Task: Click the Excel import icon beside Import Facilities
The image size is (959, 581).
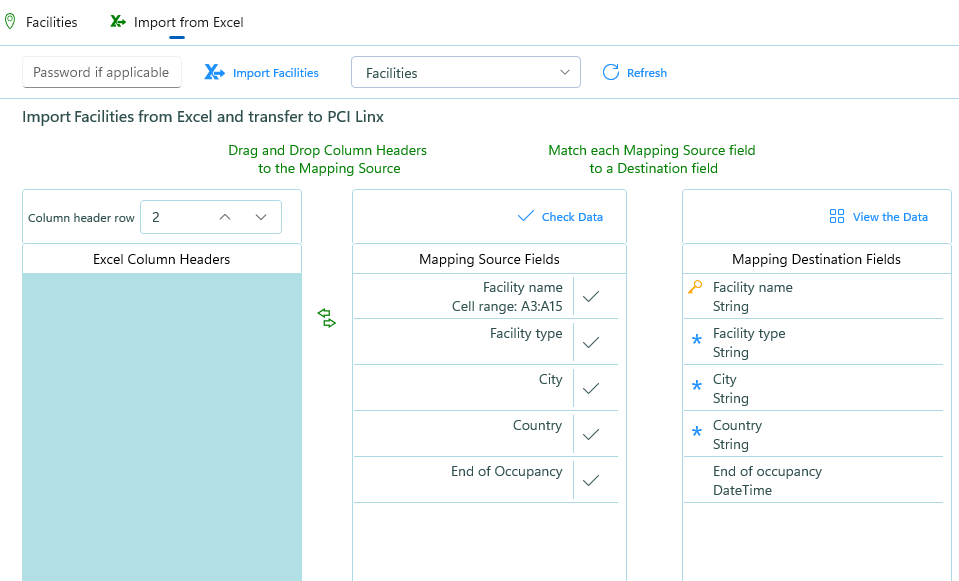Action: click(214, 72)
